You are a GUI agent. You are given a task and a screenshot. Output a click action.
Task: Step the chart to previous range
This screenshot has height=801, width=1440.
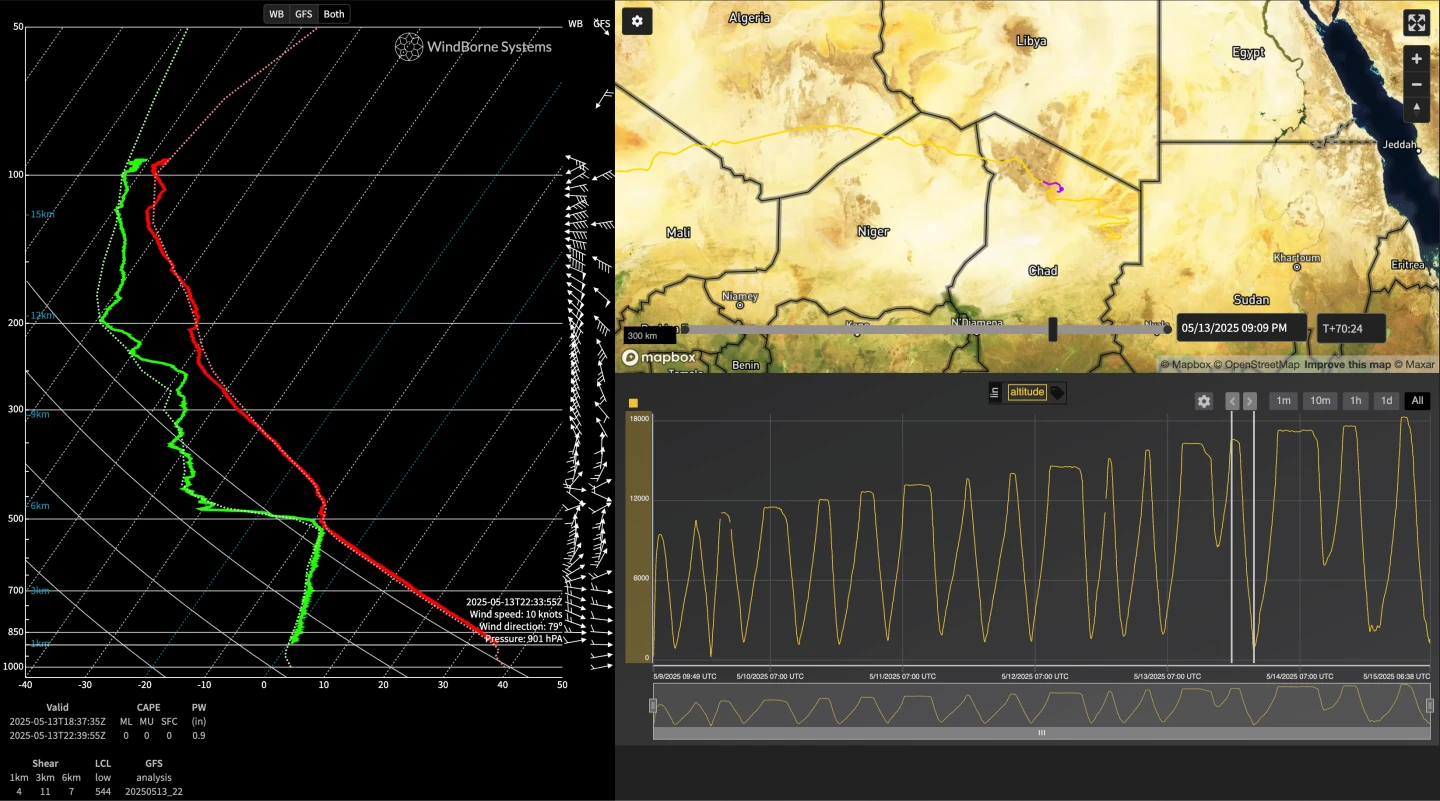point(1233,401)
